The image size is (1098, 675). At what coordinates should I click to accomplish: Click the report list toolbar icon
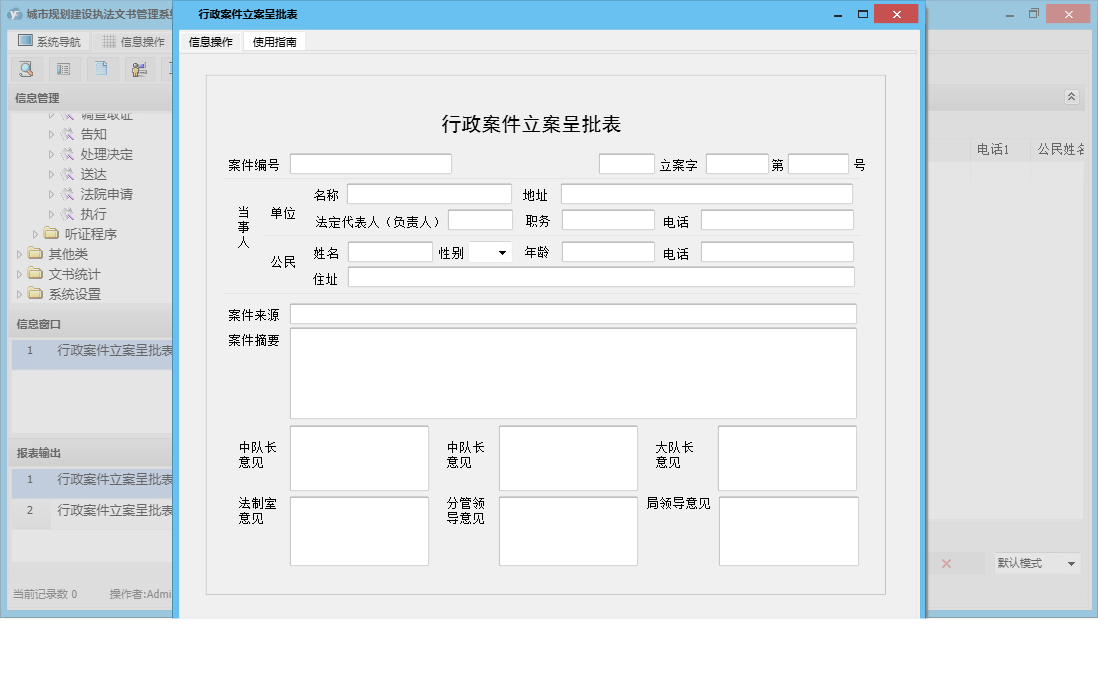64,69
